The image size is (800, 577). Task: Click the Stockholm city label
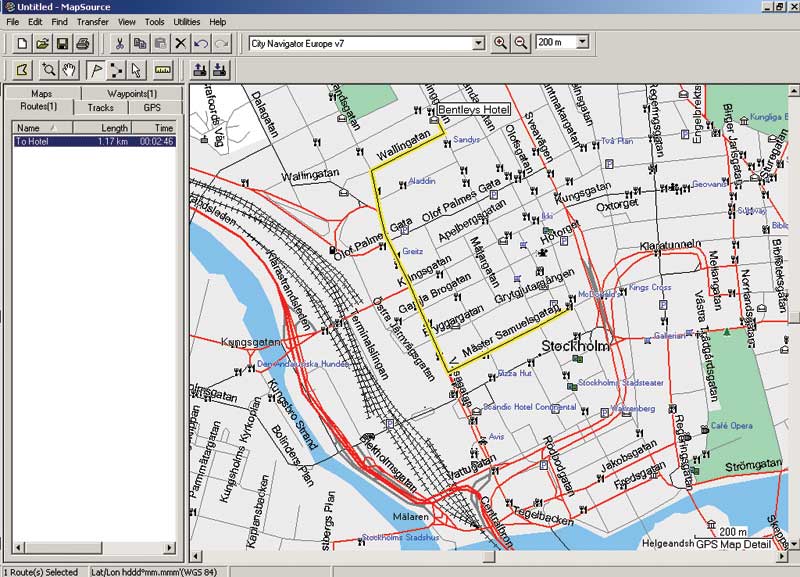coord(575,346)
